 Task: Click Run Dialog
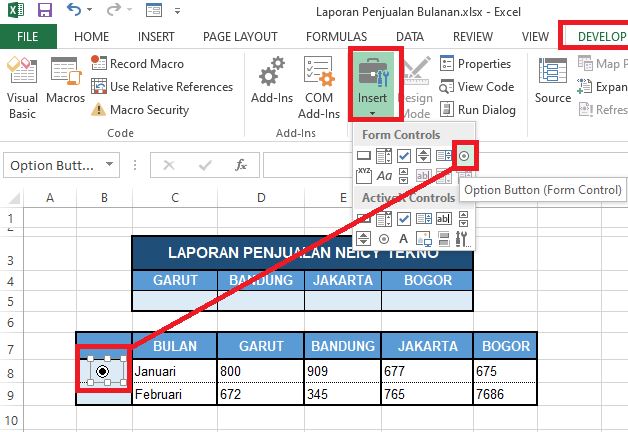click(477, 110)
